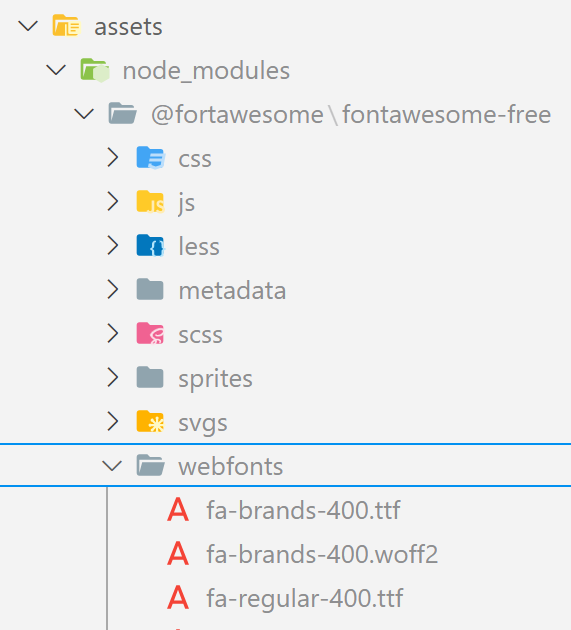Click the green node_modules folder icon
571x630 pixels.
point(95,70)
